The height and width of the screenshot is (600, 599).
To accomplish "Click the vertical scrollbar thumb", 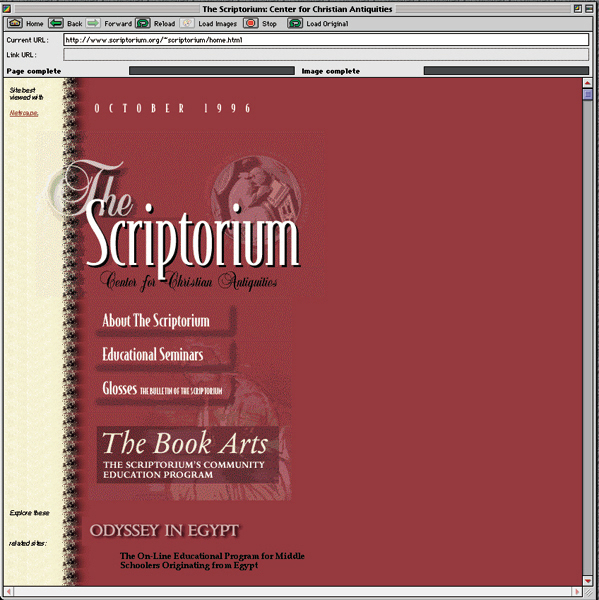I will [588, 94].
